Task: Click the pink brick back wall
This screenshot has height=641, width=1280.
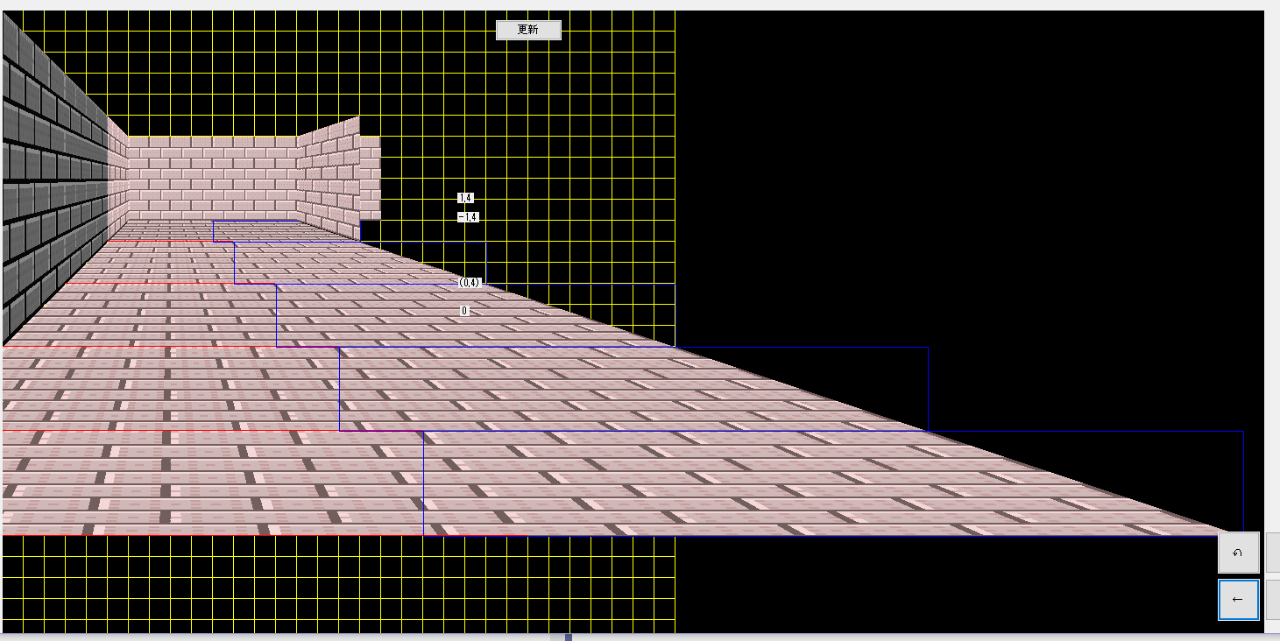Action: pyautogui.click(x=212, y=177)
